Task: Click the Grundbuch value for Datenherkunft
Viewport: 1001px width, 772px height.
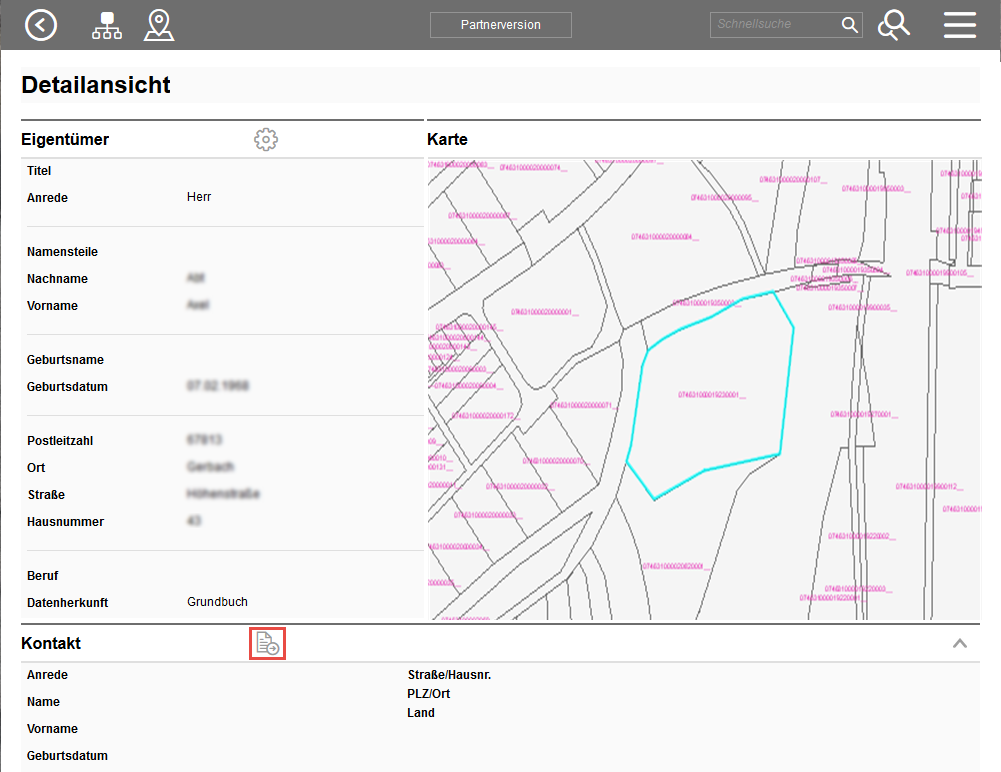Action: coord(217,602)
